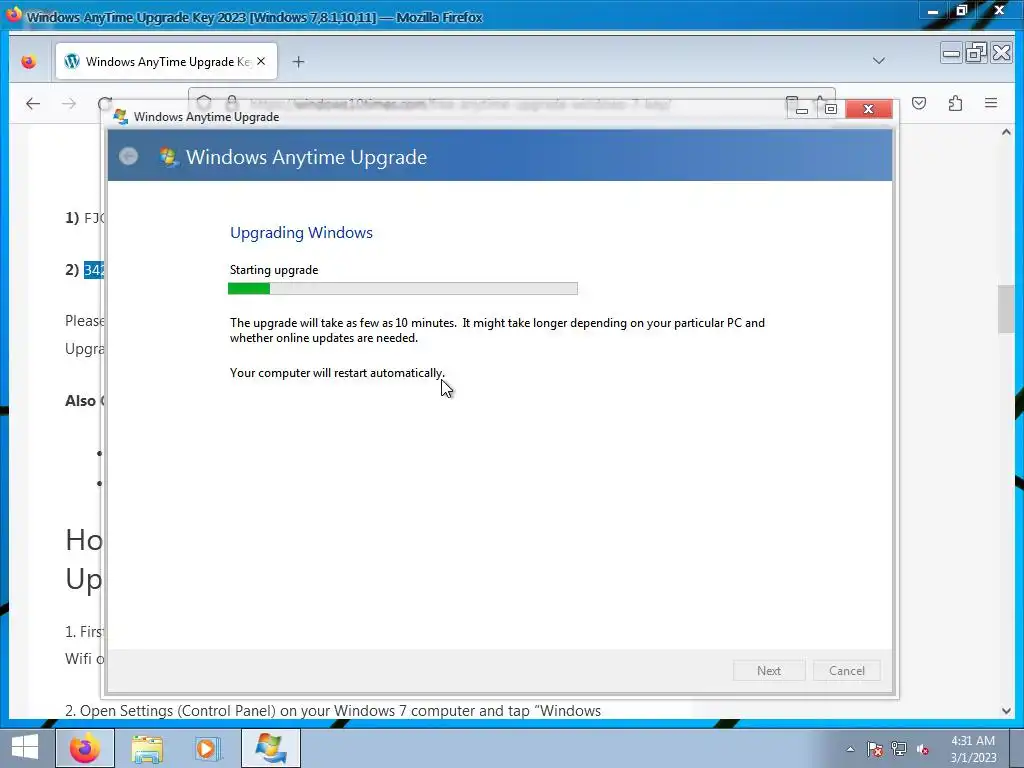
Task: Click "Your computer will restart automatically" text
Action: tap(337, 373)
